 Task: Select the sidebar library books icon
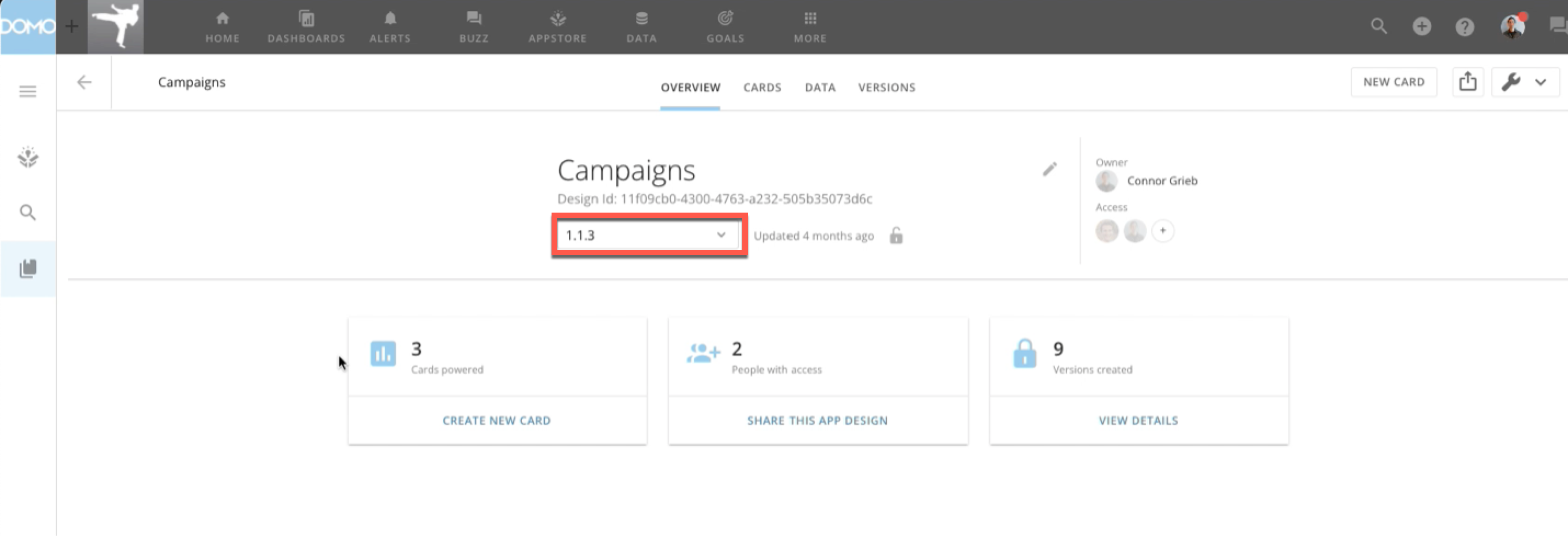(x=27, y=268)
